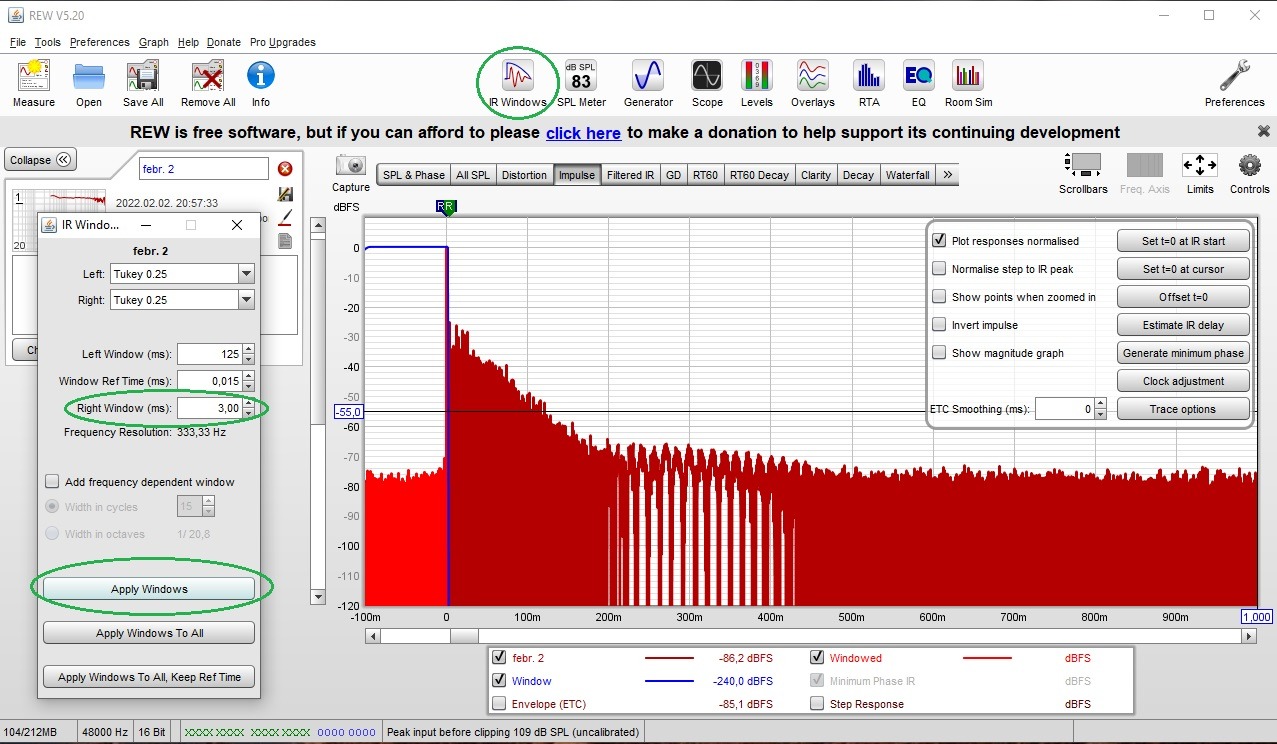Toggle the Windowed trace checkbox

pos(816,658)
